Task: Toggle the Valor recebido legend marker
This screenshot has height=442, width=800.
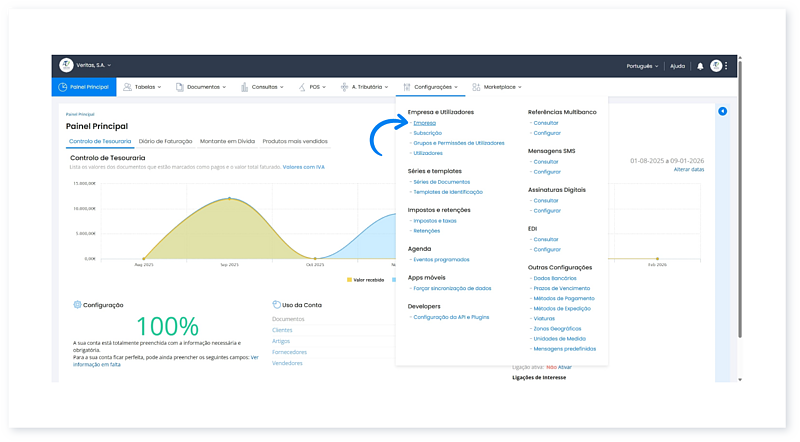Action: [350, 280]
